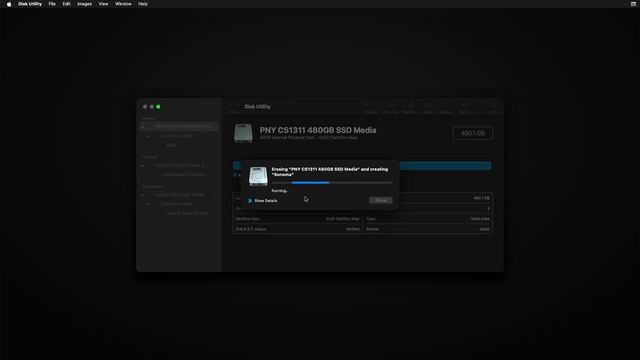The width and height of the screenshot is (640, 360).
Task: Click the Erasing dialog title text
Action: (x=330, y=171)
